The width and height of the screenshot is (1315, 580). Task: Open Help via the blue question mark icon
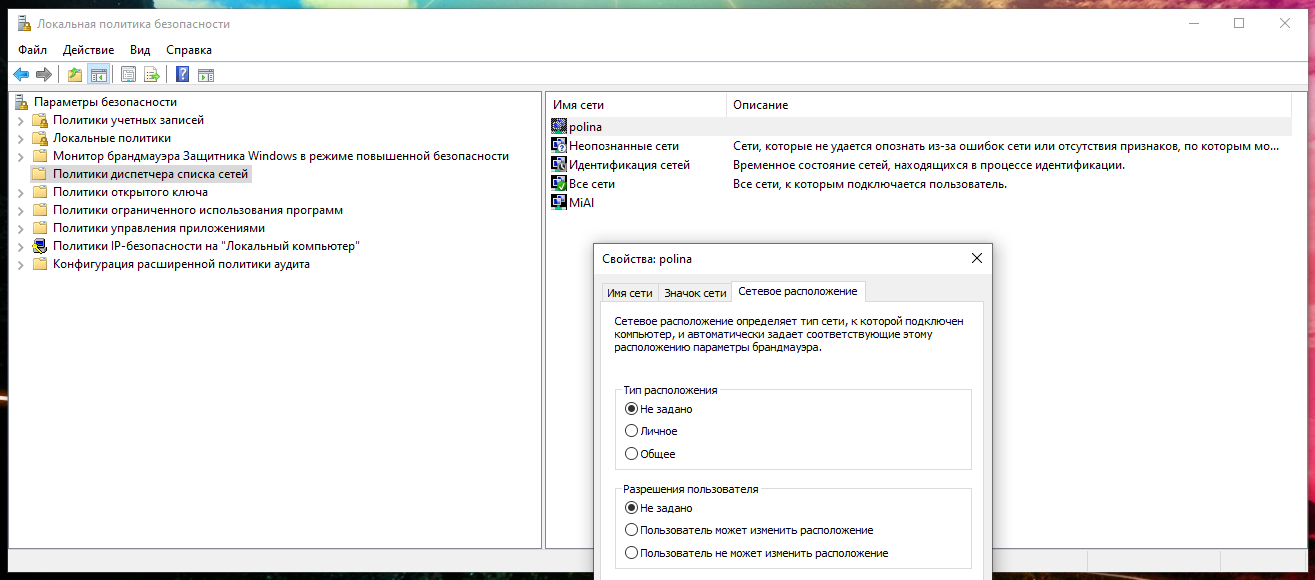[x=182, y=74]
